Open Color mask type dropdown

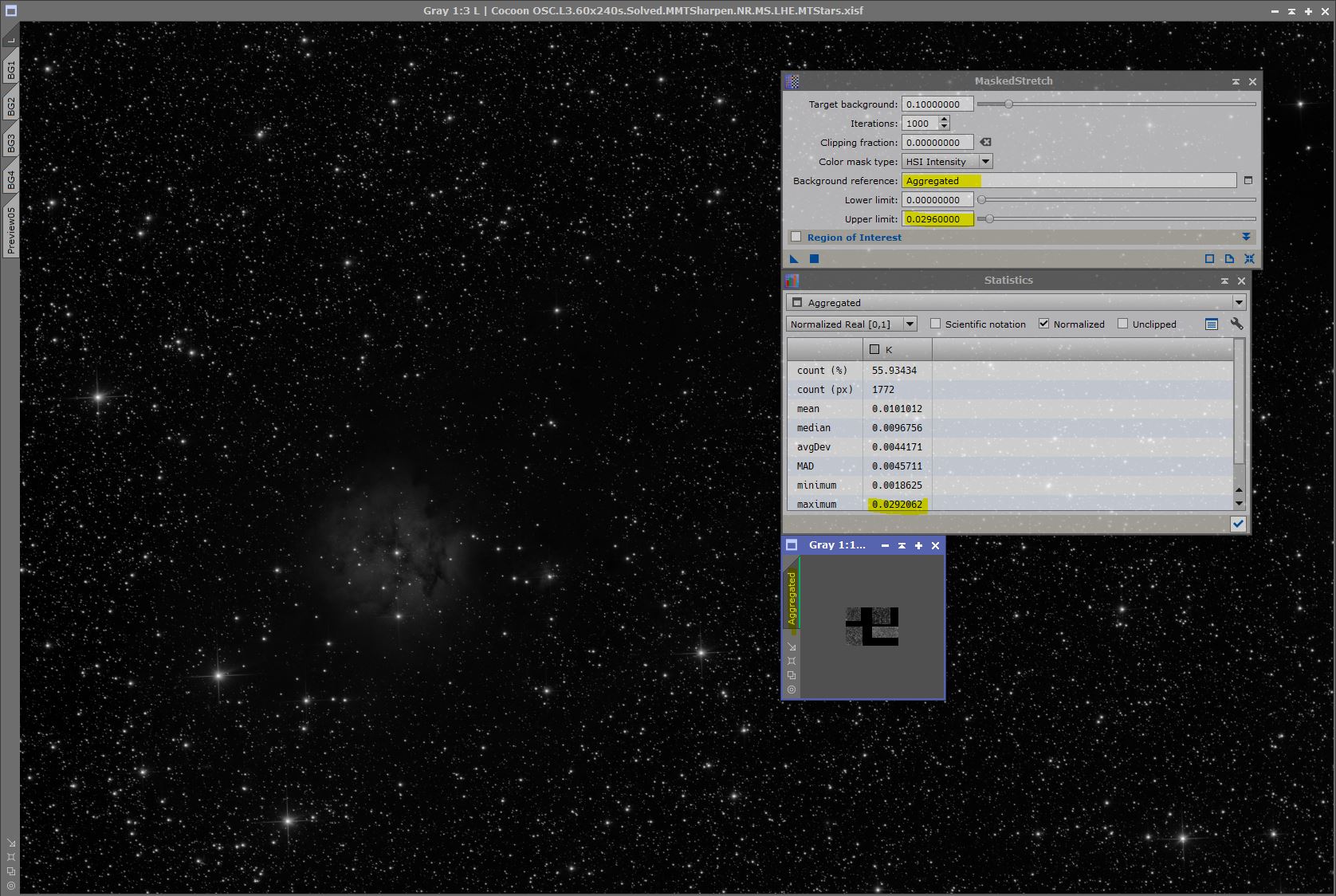tap(986, 162)
